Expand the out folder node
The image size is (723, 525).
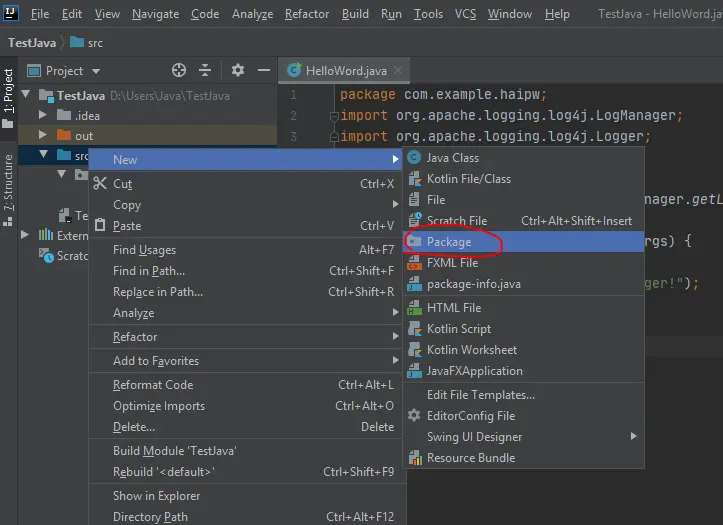43,135
